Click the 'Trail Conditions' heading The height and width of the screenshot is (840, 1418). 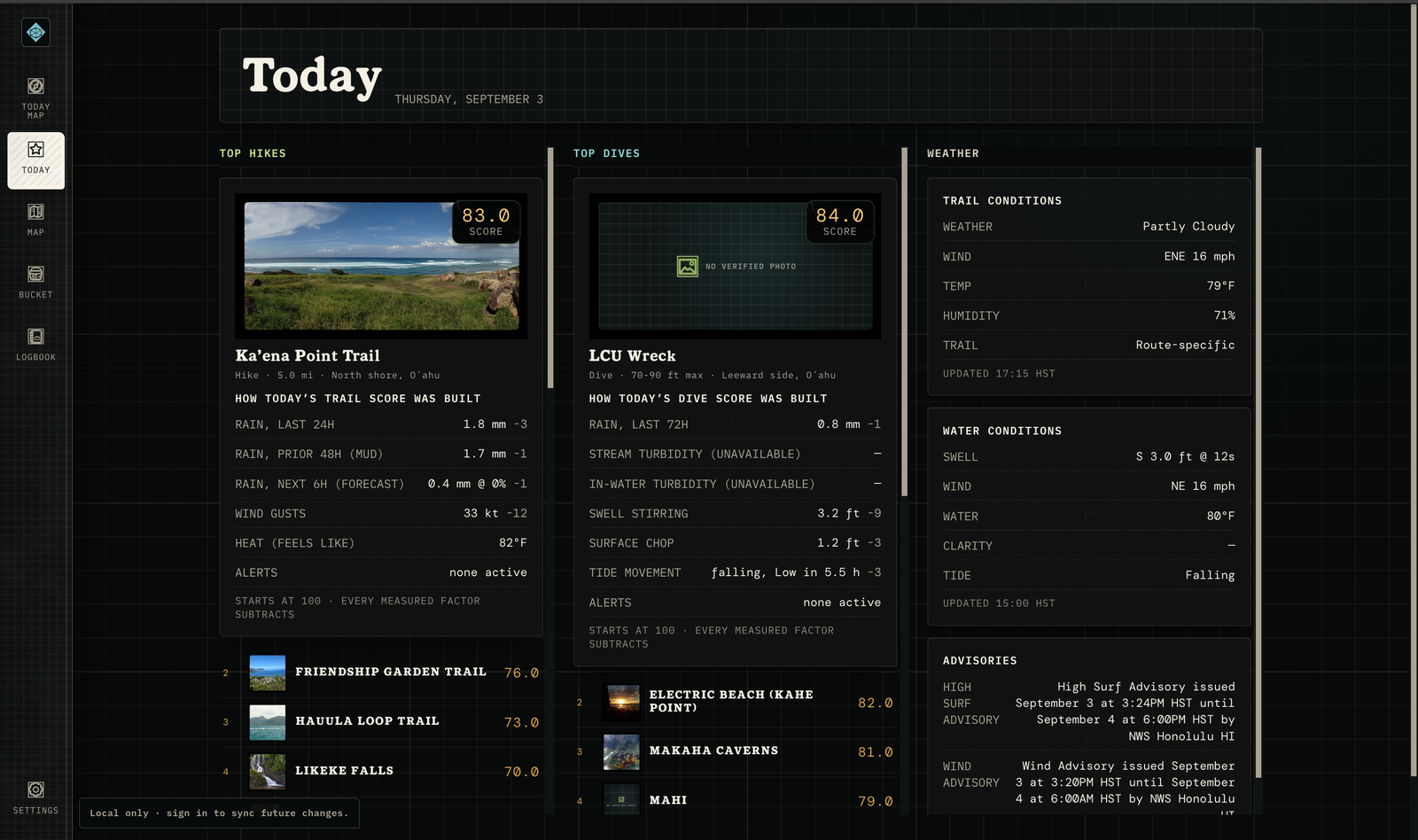pos(1001,201)
